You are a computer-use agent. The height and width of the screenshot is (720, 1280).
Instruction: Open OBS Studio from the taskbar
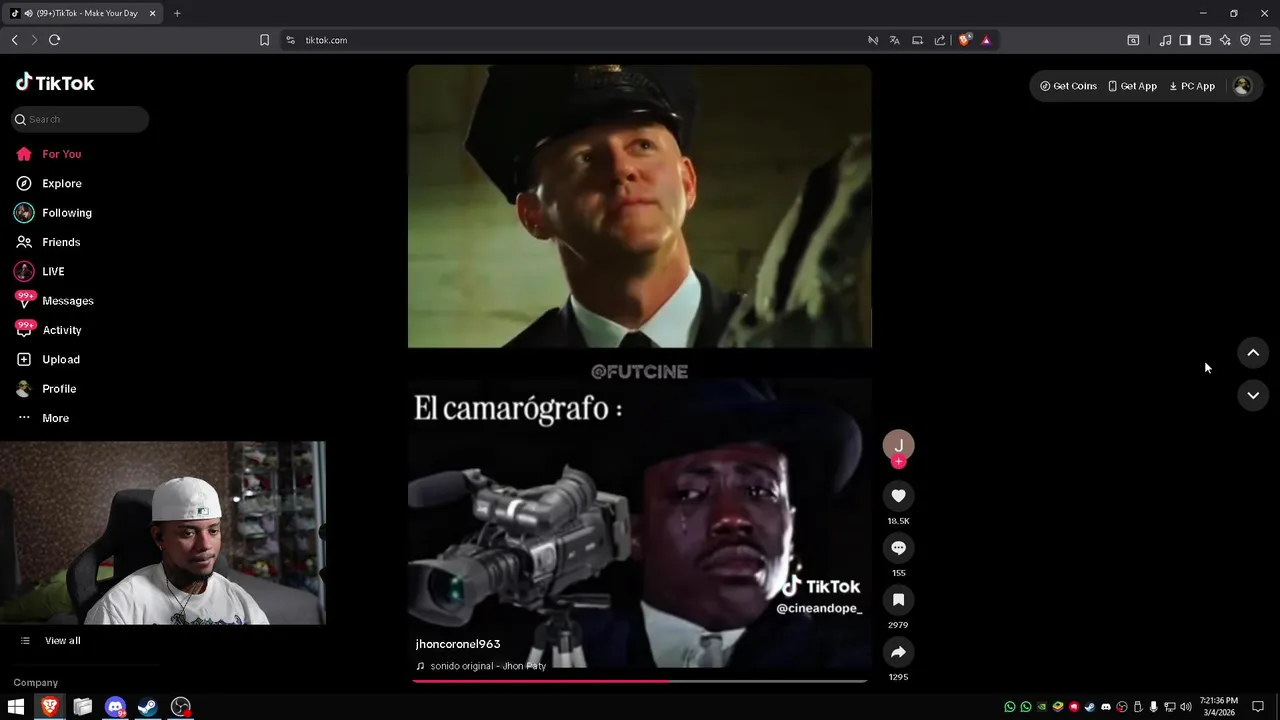(181, 707)
